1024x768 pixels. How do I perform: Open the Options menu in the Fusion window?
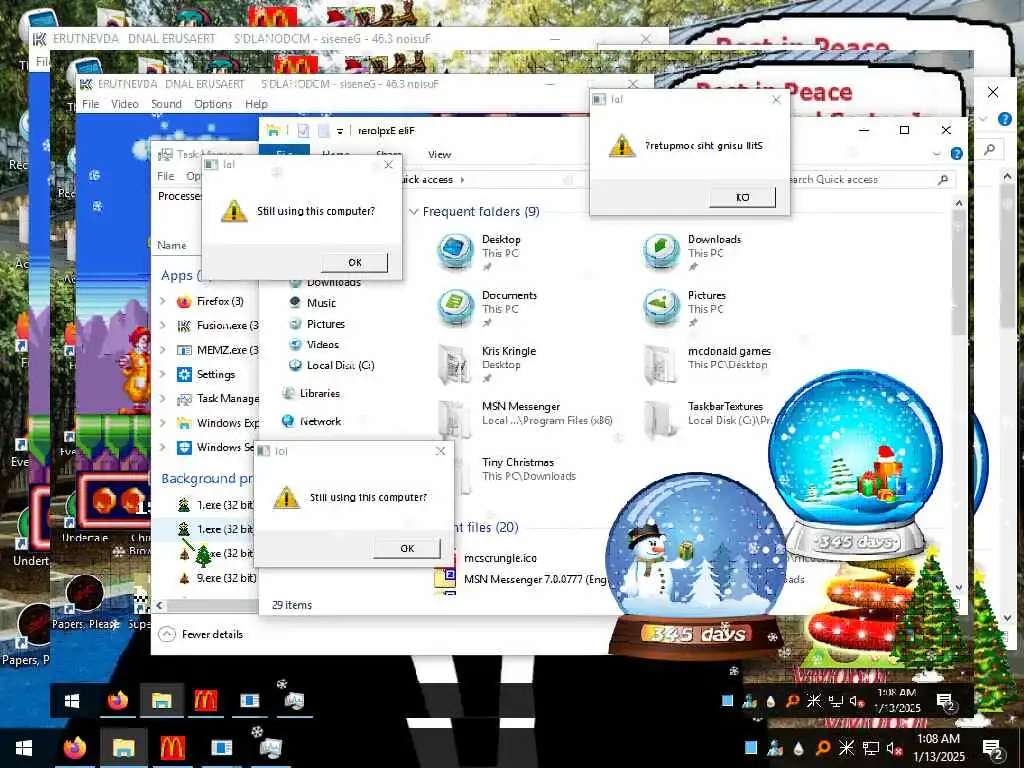(x=213, y=104)
